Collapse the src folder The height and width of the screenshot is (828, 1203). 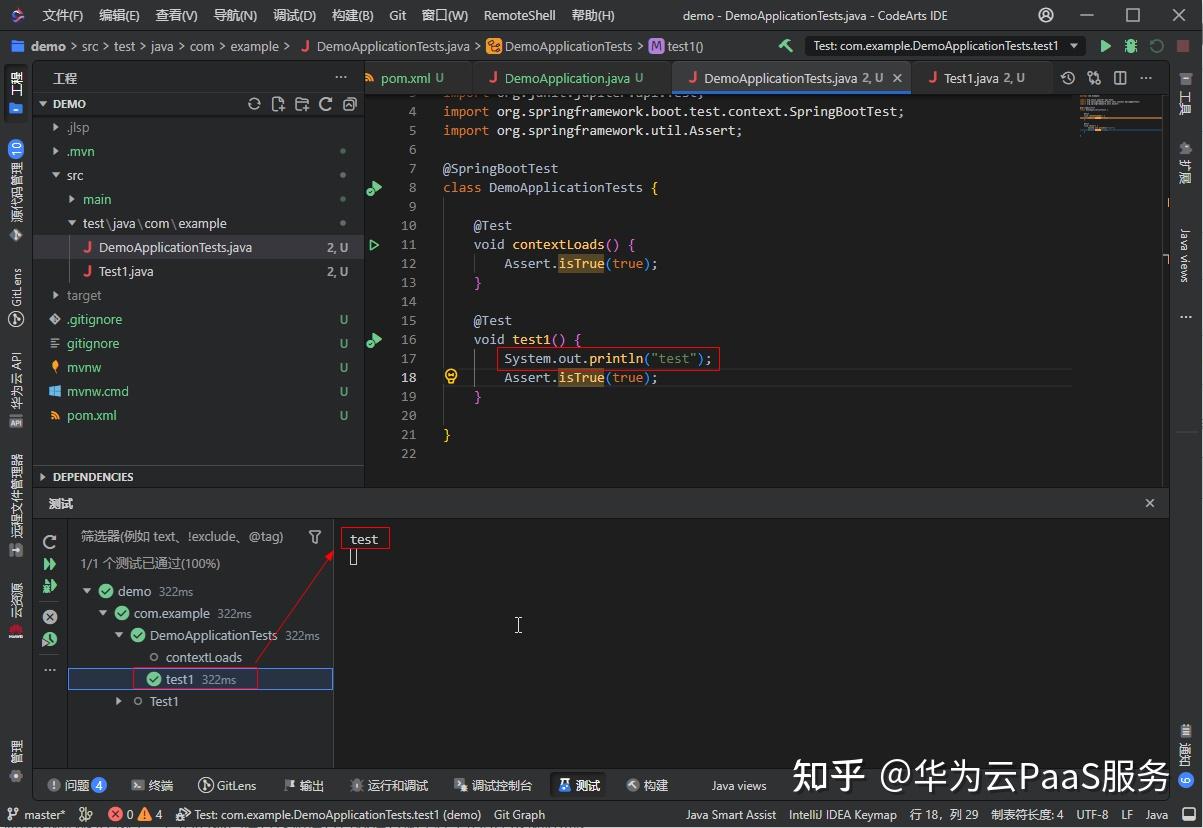(56, 176)
